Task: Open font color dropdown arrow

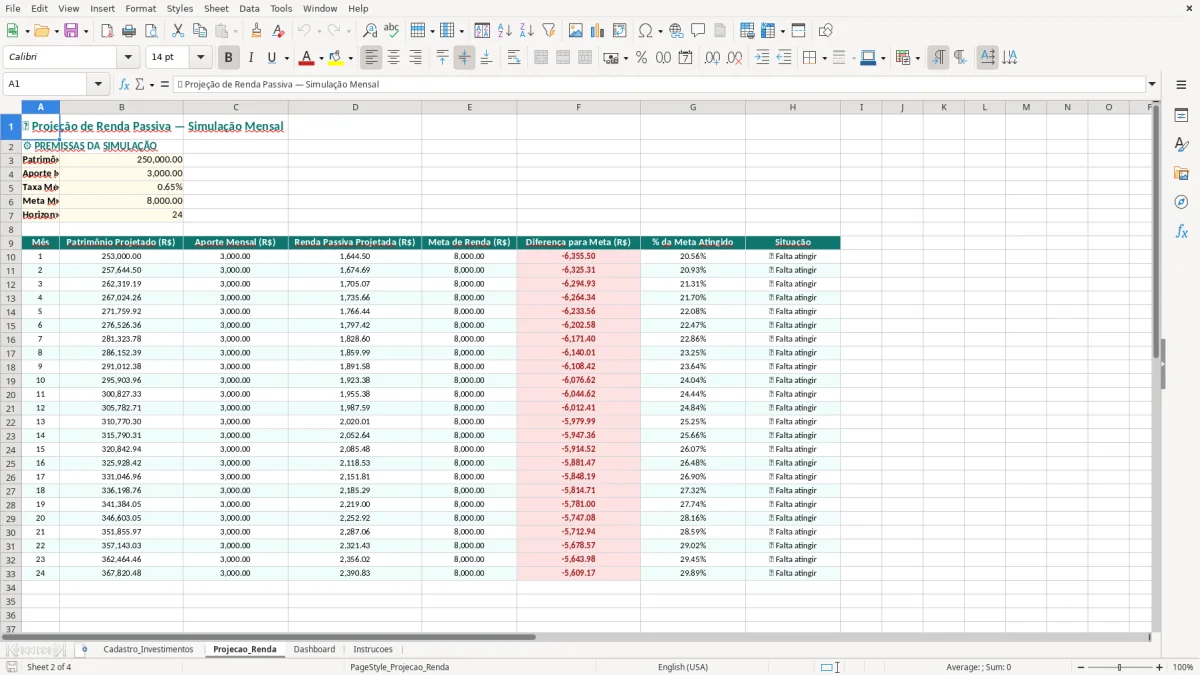Action: pos(321,58)
